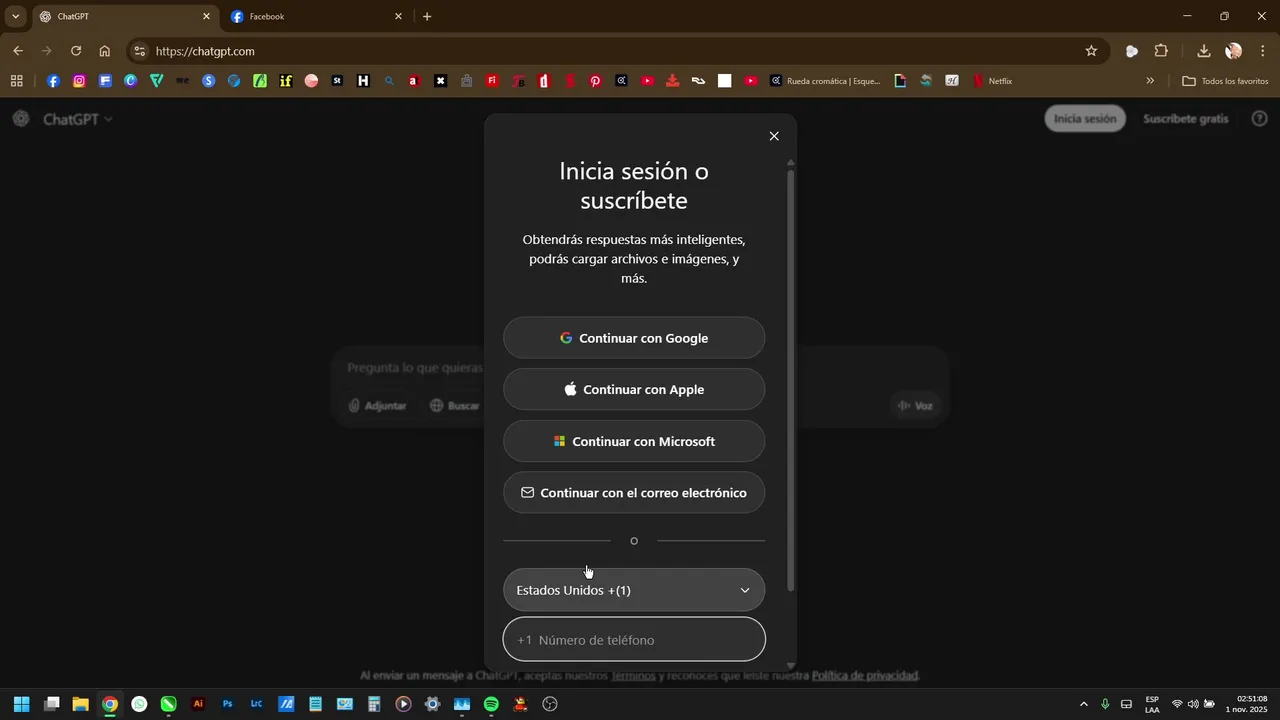Open the Política de privacidad link
The height and width of the screenshot is (720, 1280).
click(x=865, y=676)
